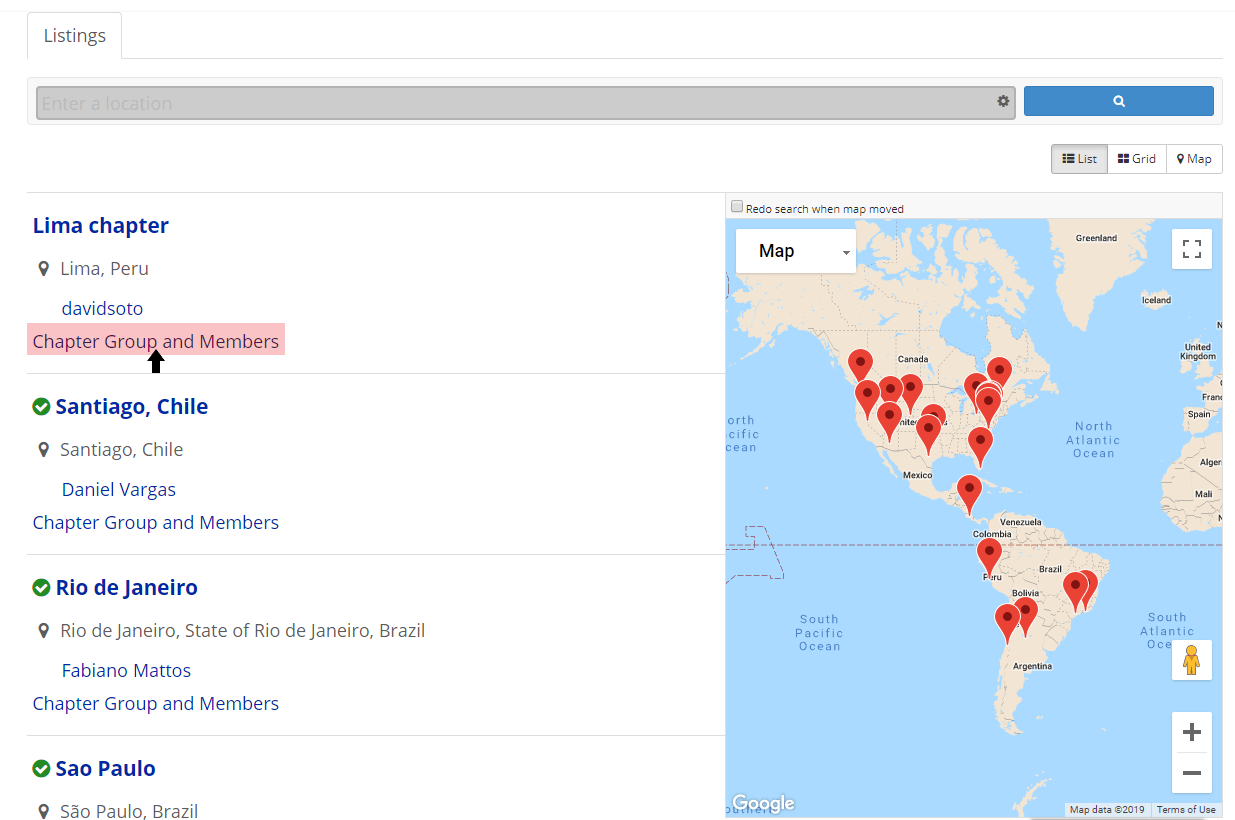This screenshot has width=1235, height=820.
Task: Click green verified check beside Santiago, Chile
Action: 41,407
